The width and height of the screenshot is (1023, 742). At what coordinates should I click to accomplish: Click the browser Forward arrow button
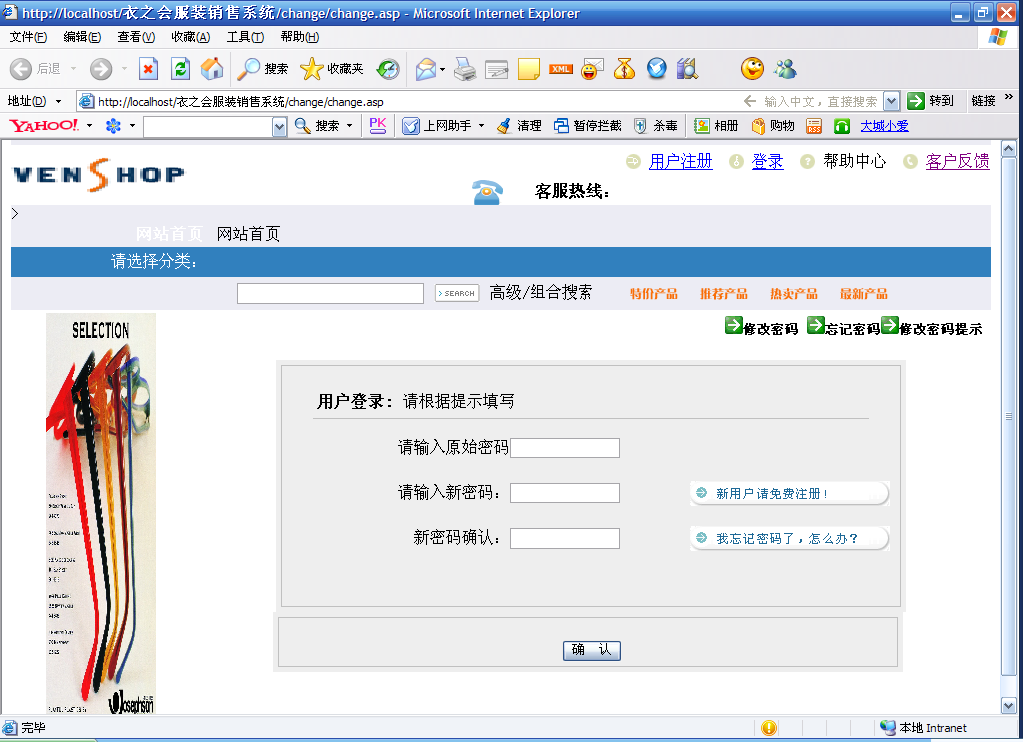point(100,69)
